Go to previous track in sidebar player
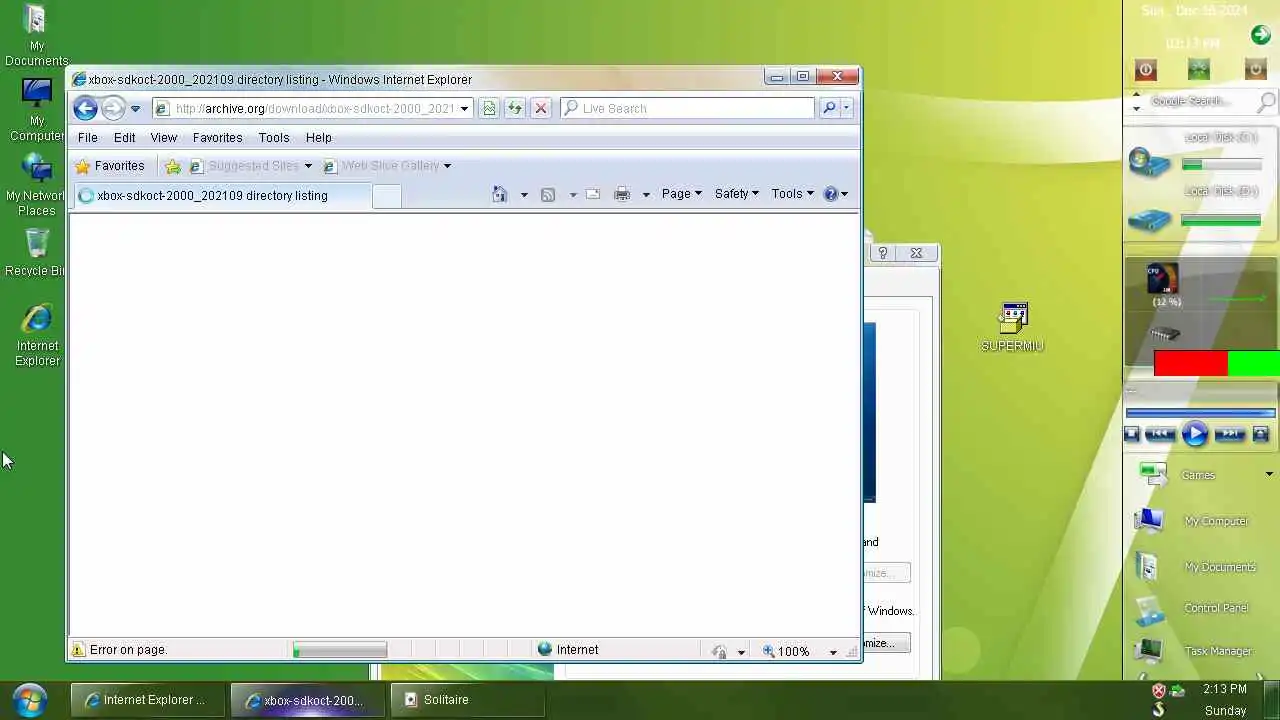Screen dimensions: 1280x720 point(1160,433)
